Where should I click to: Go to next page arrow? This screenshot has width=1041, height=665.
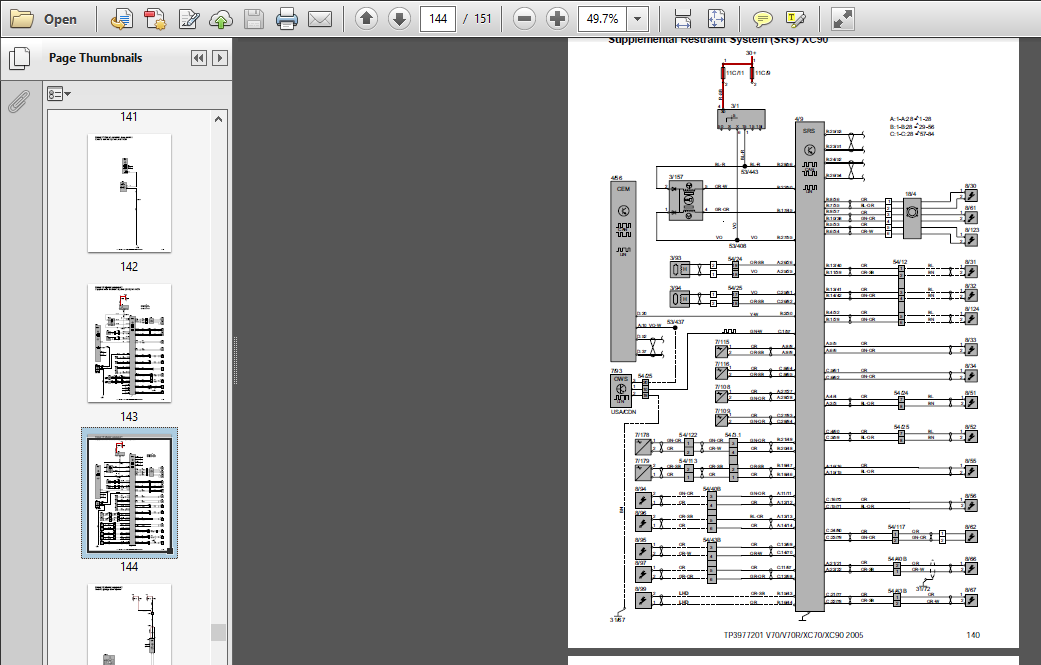[x=399, y=19]
